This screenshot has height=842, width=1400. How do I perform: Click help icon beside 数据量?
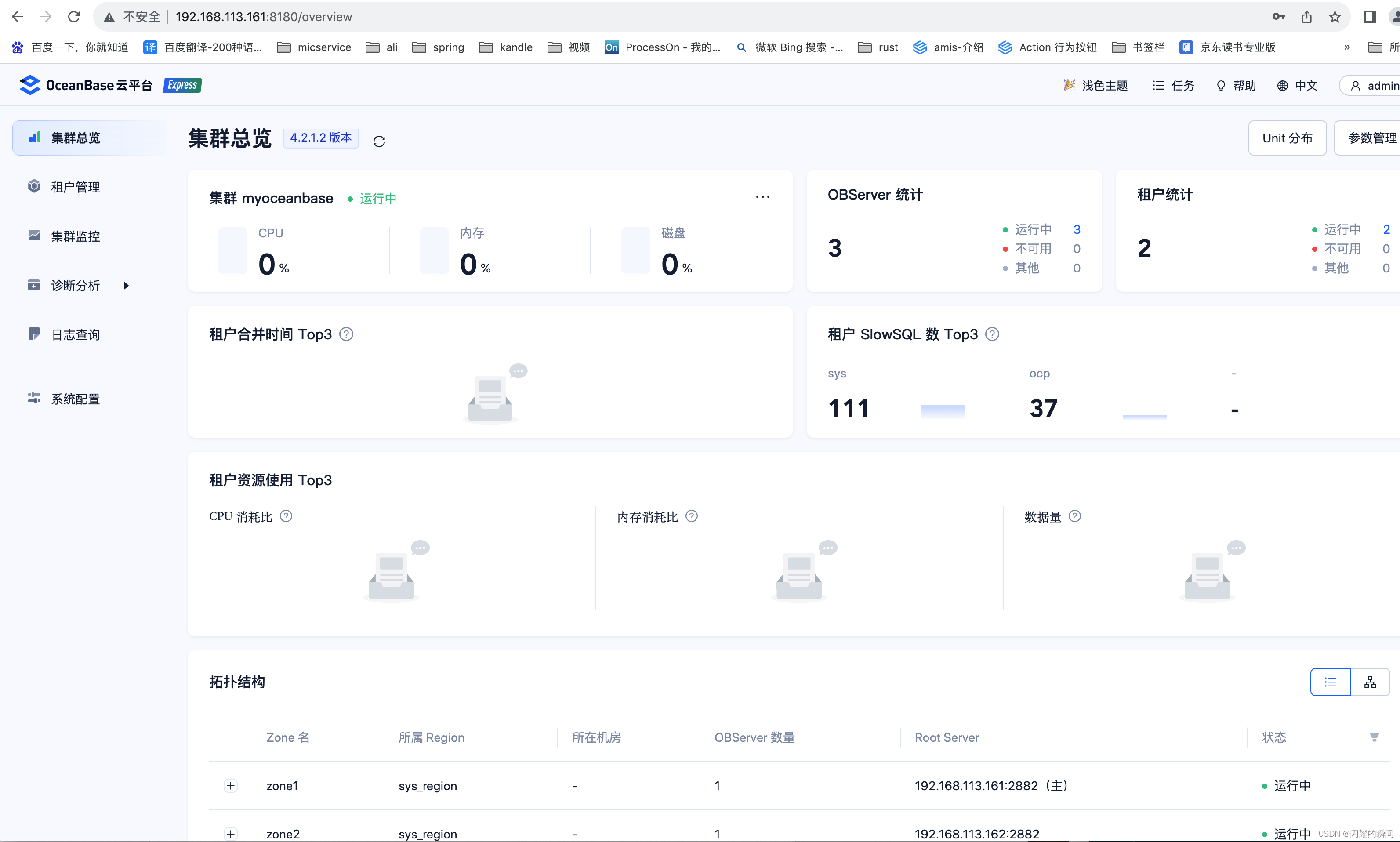(1074, 516)
